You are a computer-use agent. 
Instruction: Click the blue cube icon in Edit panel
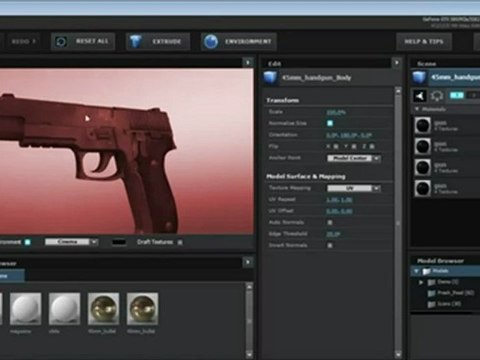point(270,77)
